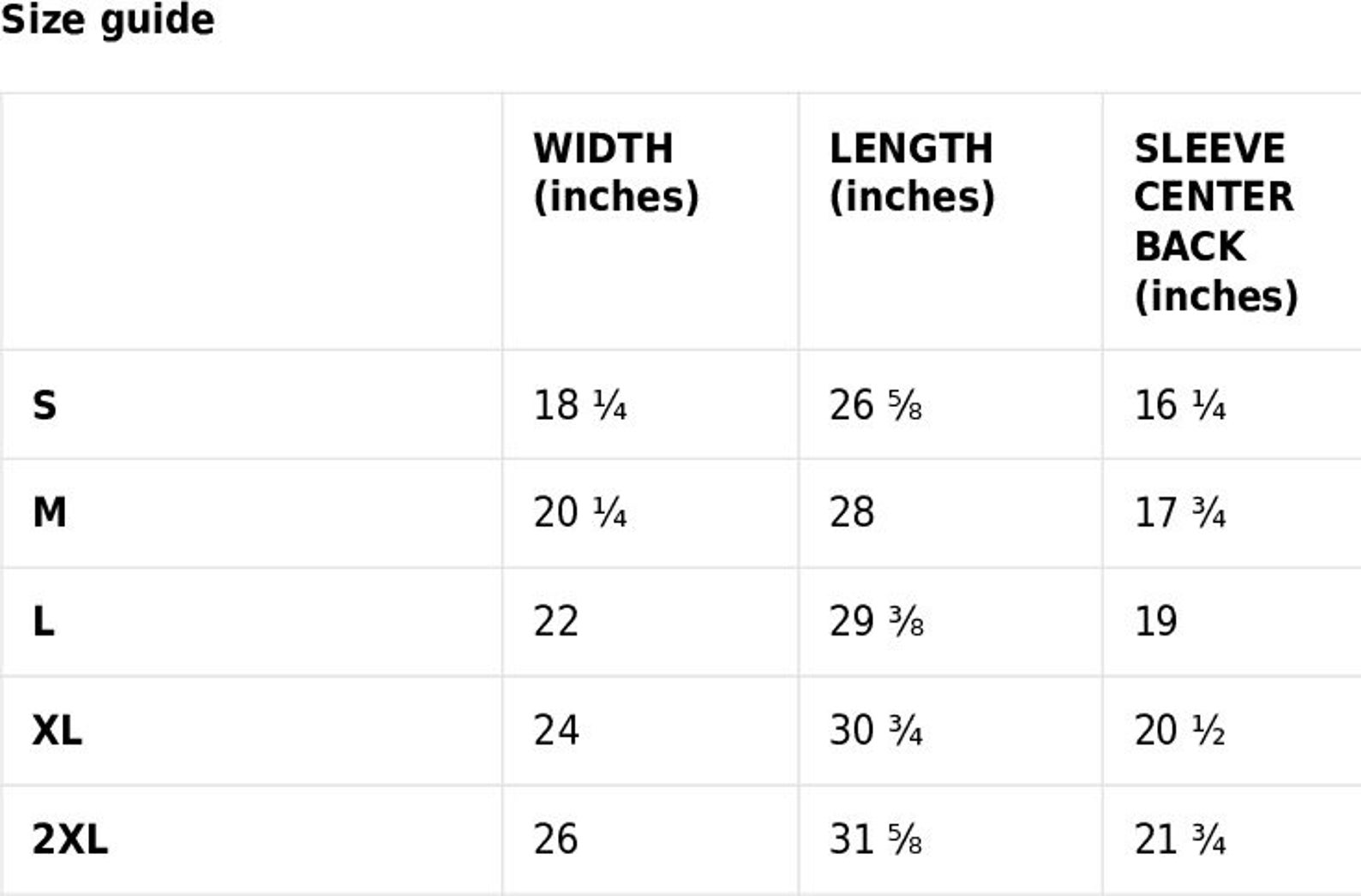Select the 21 ¾ sleeve value for 2XL

[1180, 839]
